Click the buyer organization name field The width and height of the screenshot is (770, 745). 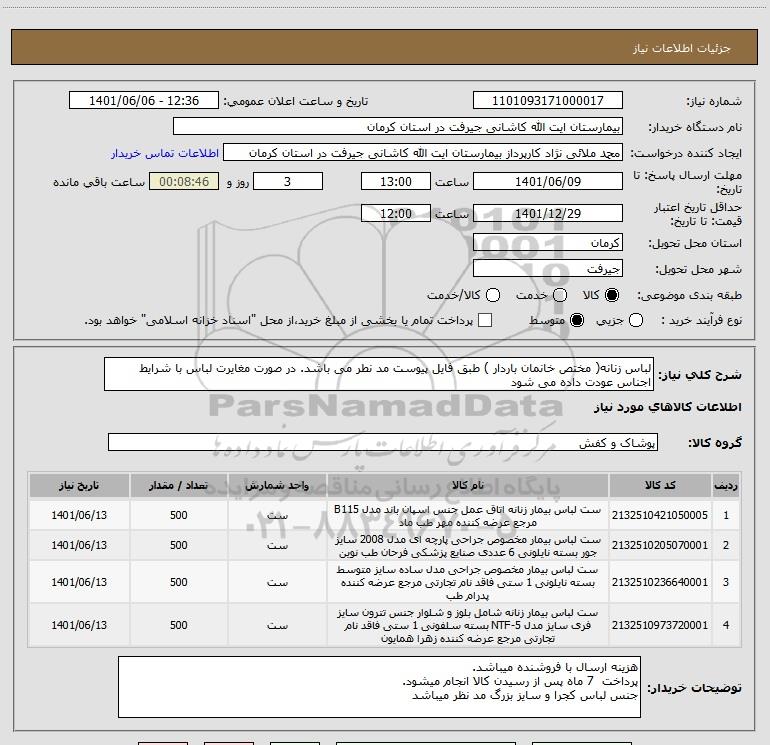pos(398,127)
